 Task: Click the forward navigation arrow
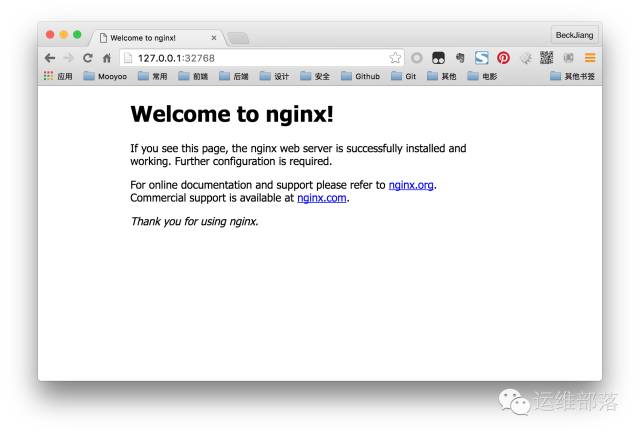(69, 58)
